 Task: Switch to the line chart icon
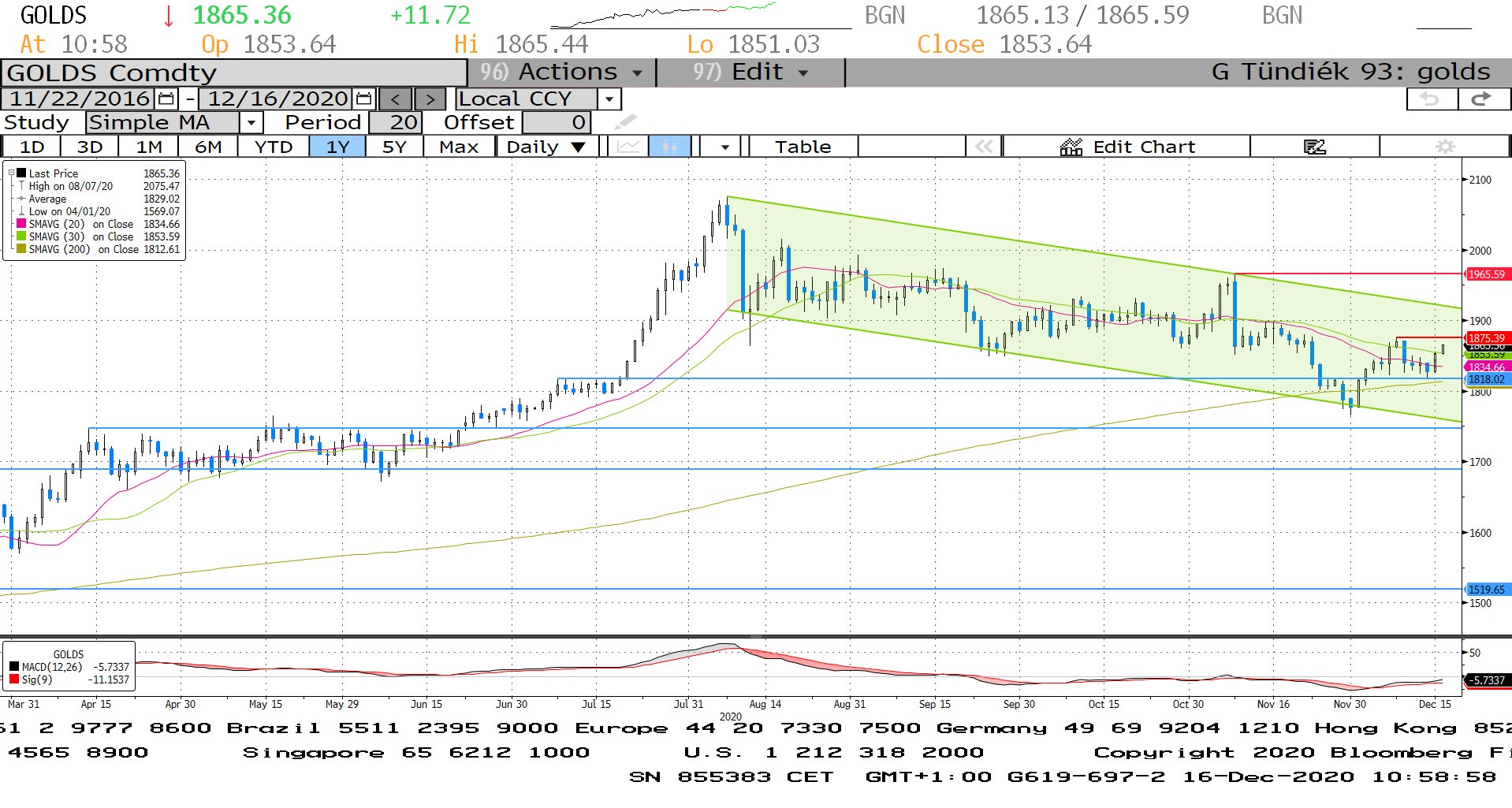tap(628, 147)
